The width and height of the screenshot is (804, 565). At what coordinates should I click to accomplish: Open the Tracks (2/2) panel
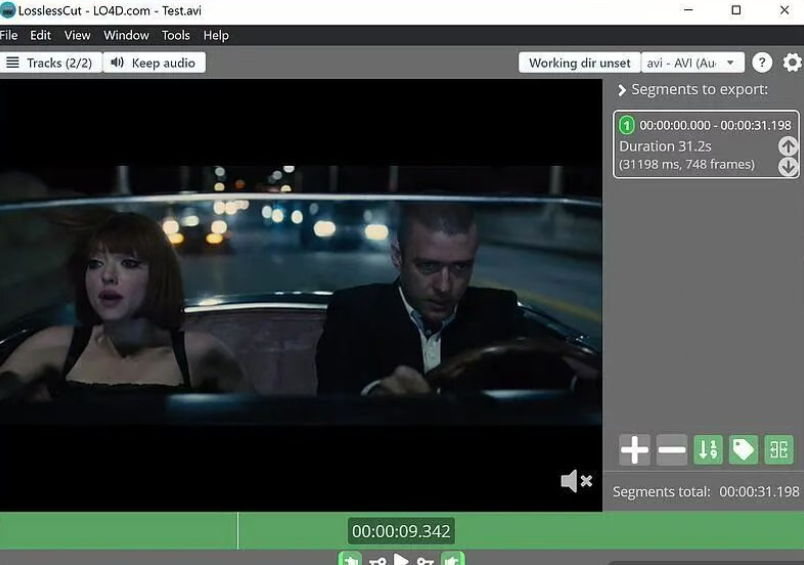[50, 63]
